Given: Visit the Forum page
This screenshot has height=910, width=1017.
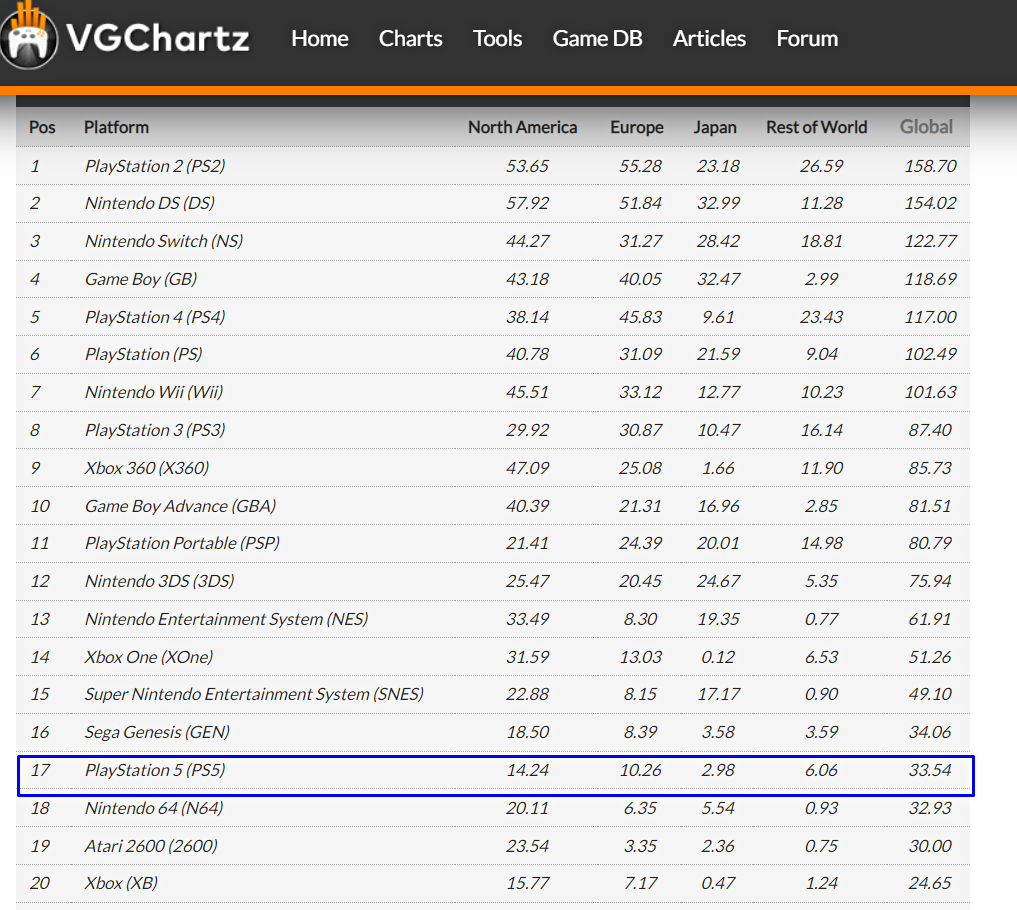Looking at the screenshot, I should tap(808, 38).
